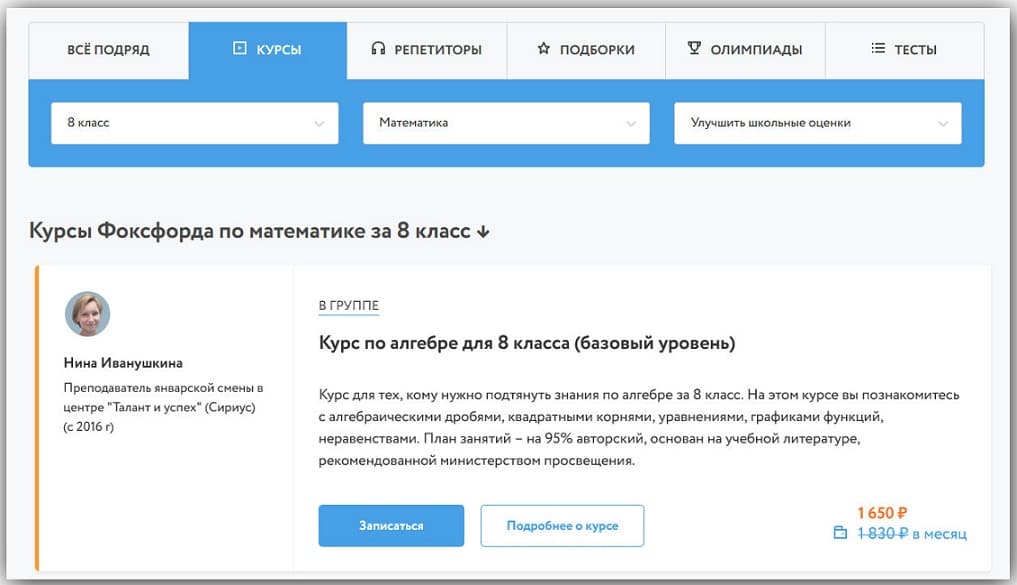Click the chevron in Математика dropdown
Viewport: 1017px width, 585px height.
coord(630,124)
